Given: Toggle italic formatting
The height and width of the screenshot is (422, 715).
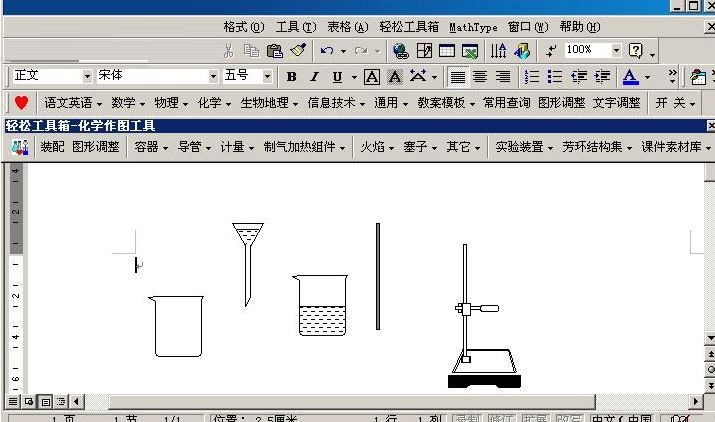Looking at the screenshot, I should coord(314,76).
